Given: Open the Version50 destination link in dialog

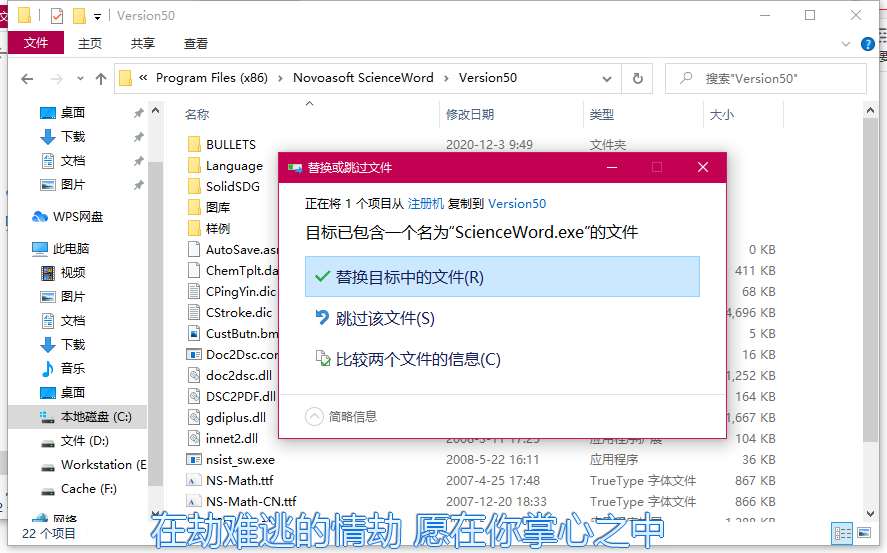Looking at the screenshot, I should coord(516,204).
